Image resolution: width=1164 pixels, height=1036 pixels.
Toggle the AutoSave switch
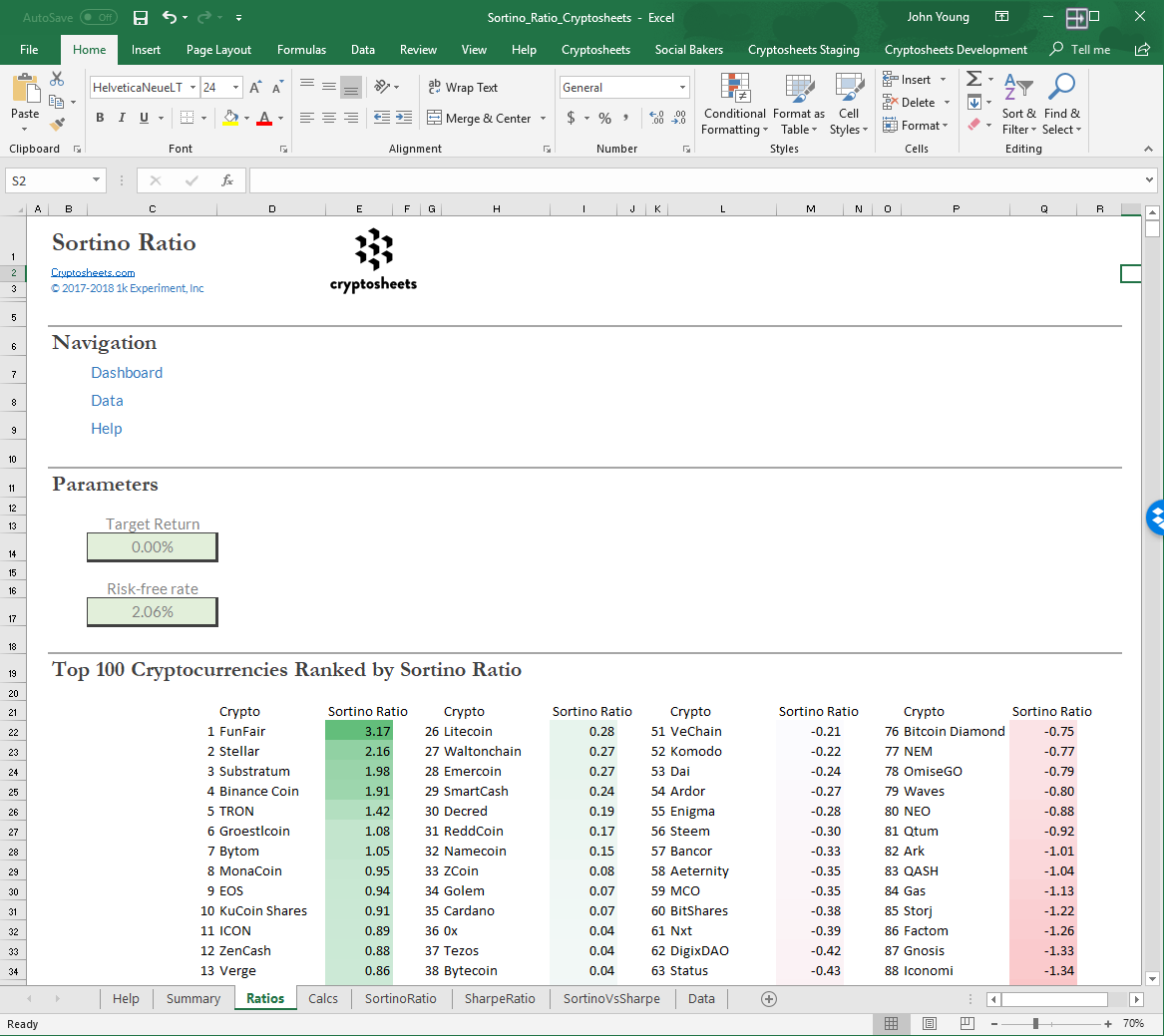point(98,18)
